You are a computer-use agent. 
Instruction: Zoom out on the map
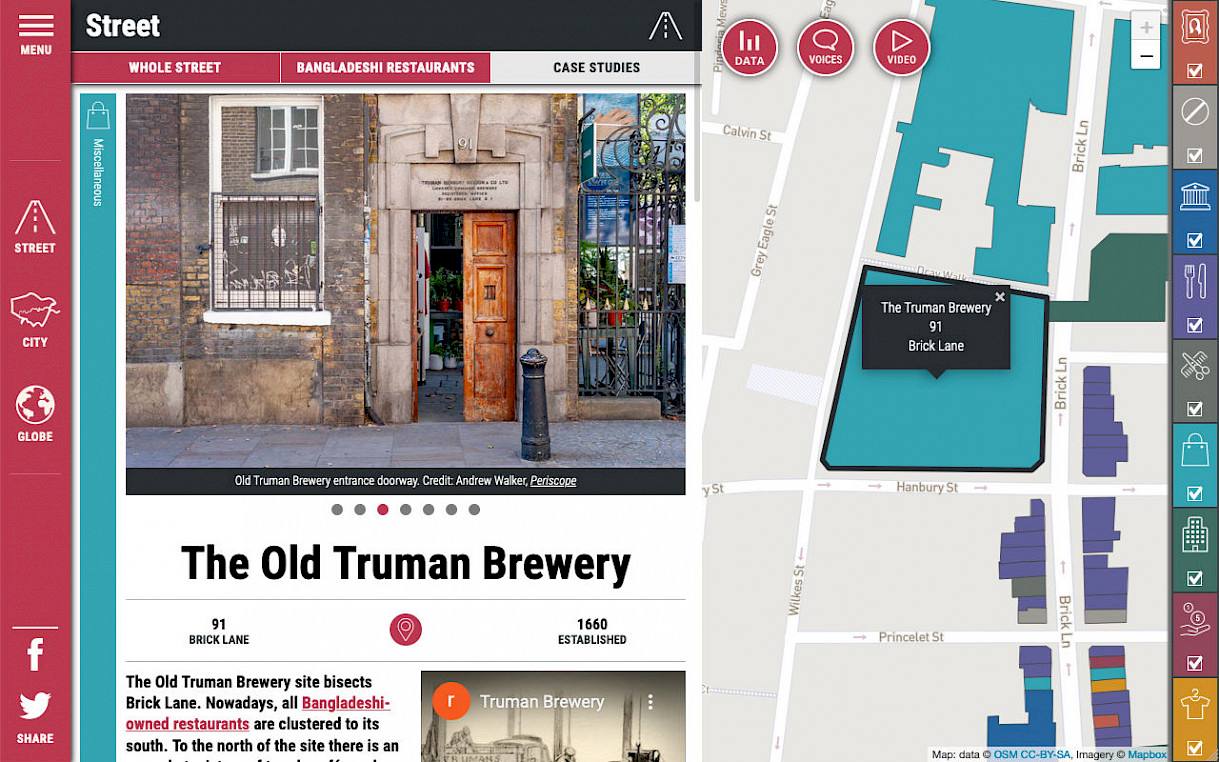tap(1146, 56)
